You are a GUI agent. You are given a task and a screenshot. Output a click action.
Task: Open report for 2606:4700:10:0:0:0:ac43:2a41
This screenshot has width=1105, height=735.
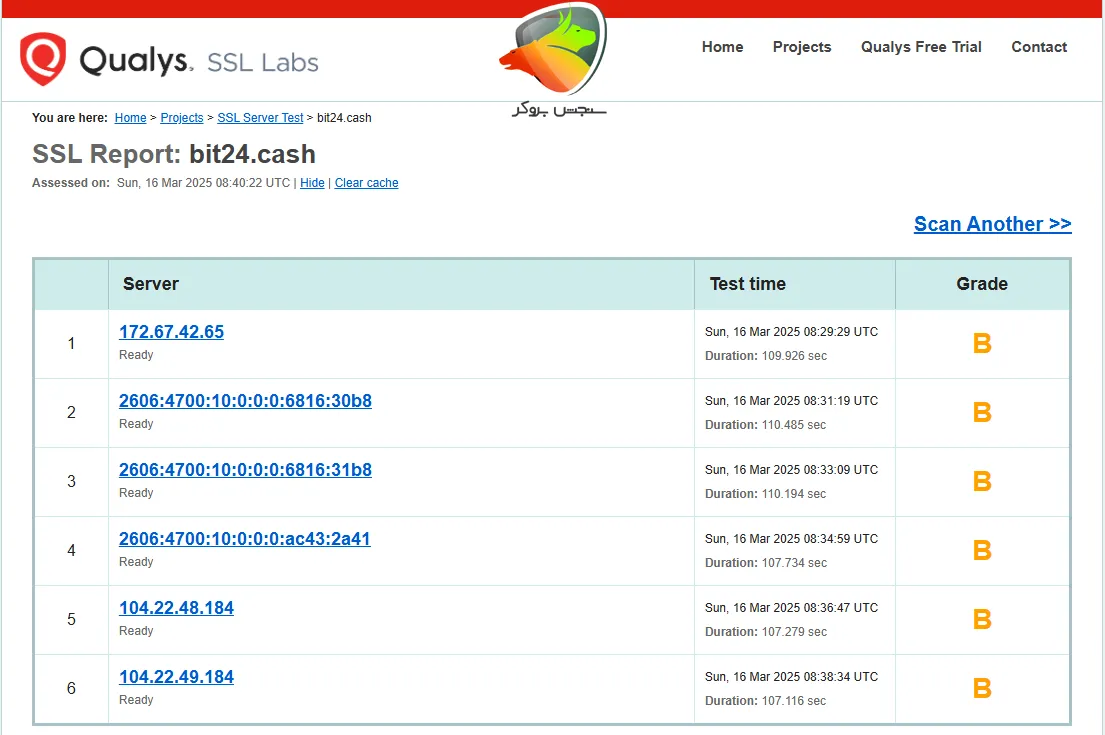[245, 539]
